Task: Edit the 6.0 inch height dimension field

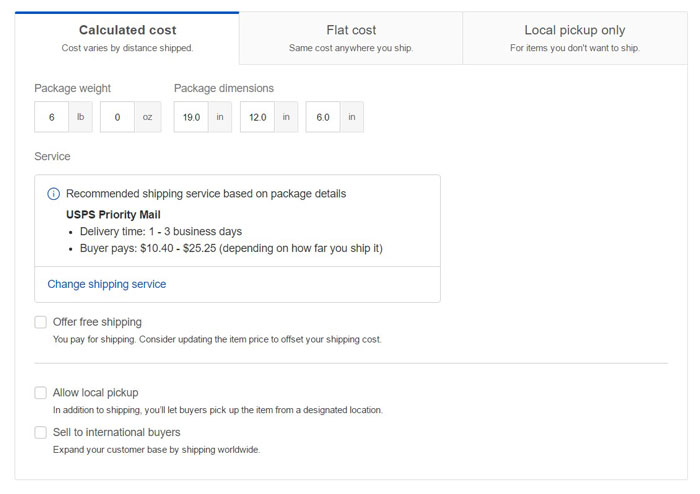Action: click(x=323, y=117)
